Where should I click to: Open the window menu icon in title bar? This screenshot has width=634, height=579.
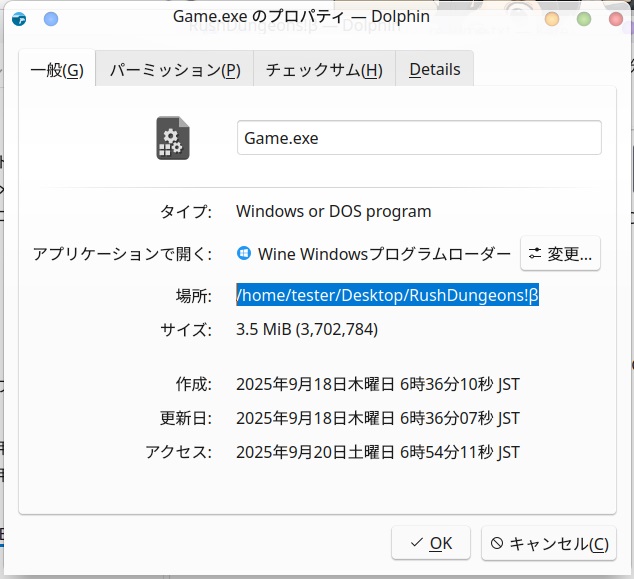coord(21,18)
